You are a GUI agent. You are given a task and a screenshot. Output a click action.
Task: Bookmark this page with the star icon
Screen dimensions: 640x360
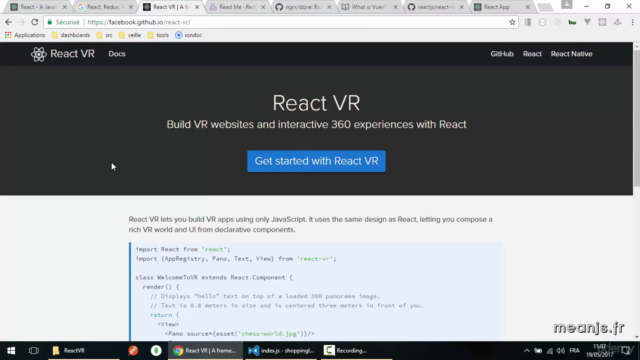[x=512, y=22]
